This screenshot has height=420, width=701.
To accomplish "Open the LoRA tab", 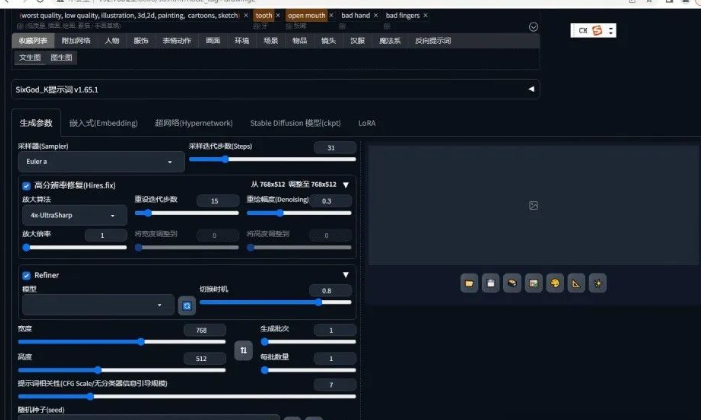I will pyautogui.click(x=367, y=123).
